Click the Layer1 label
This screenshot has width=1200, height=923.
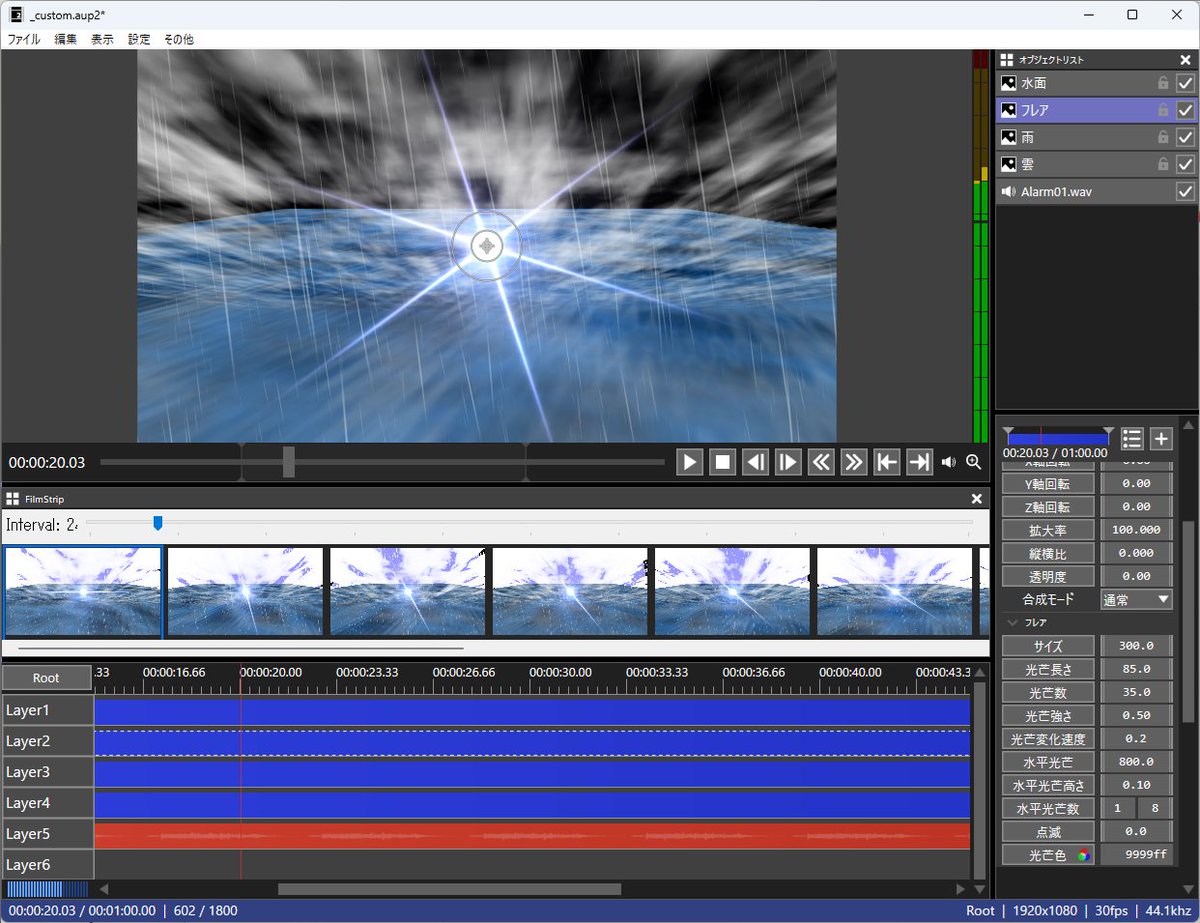(x=47, y=711)
